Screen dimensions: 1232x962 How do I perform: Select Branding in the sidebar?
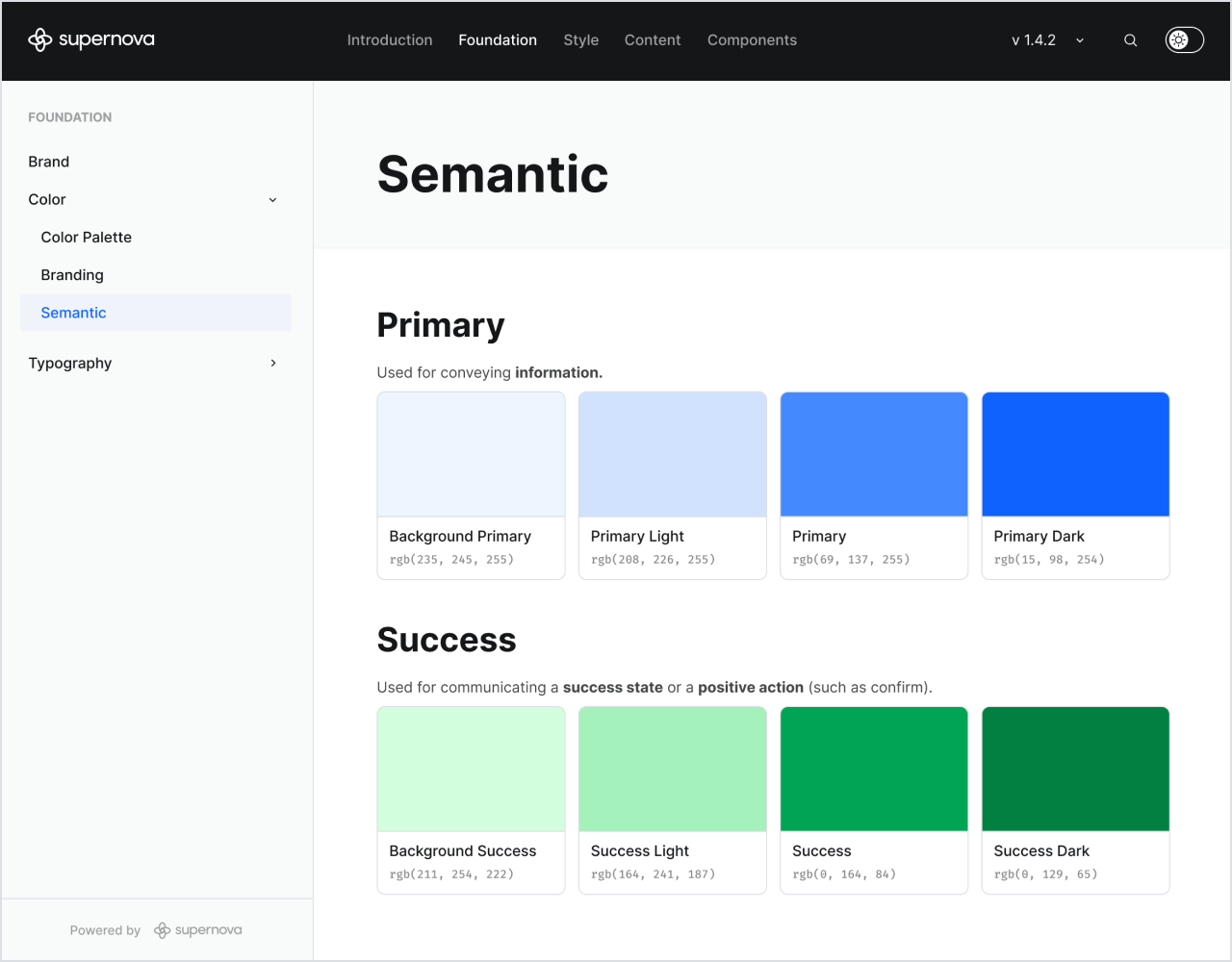pos(72,274)
